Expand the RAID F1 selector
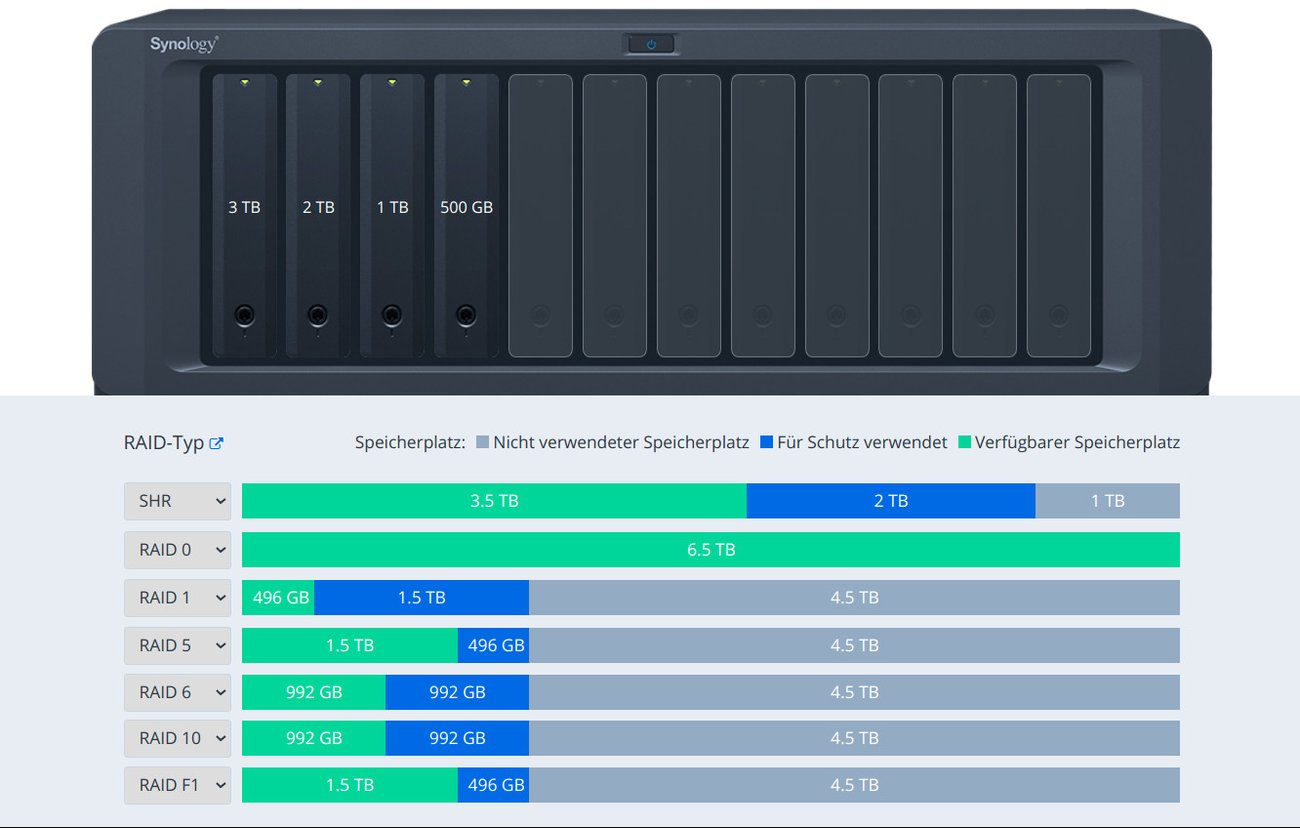The height and width of the screenshot is (828, 1300). coord(177,785)
